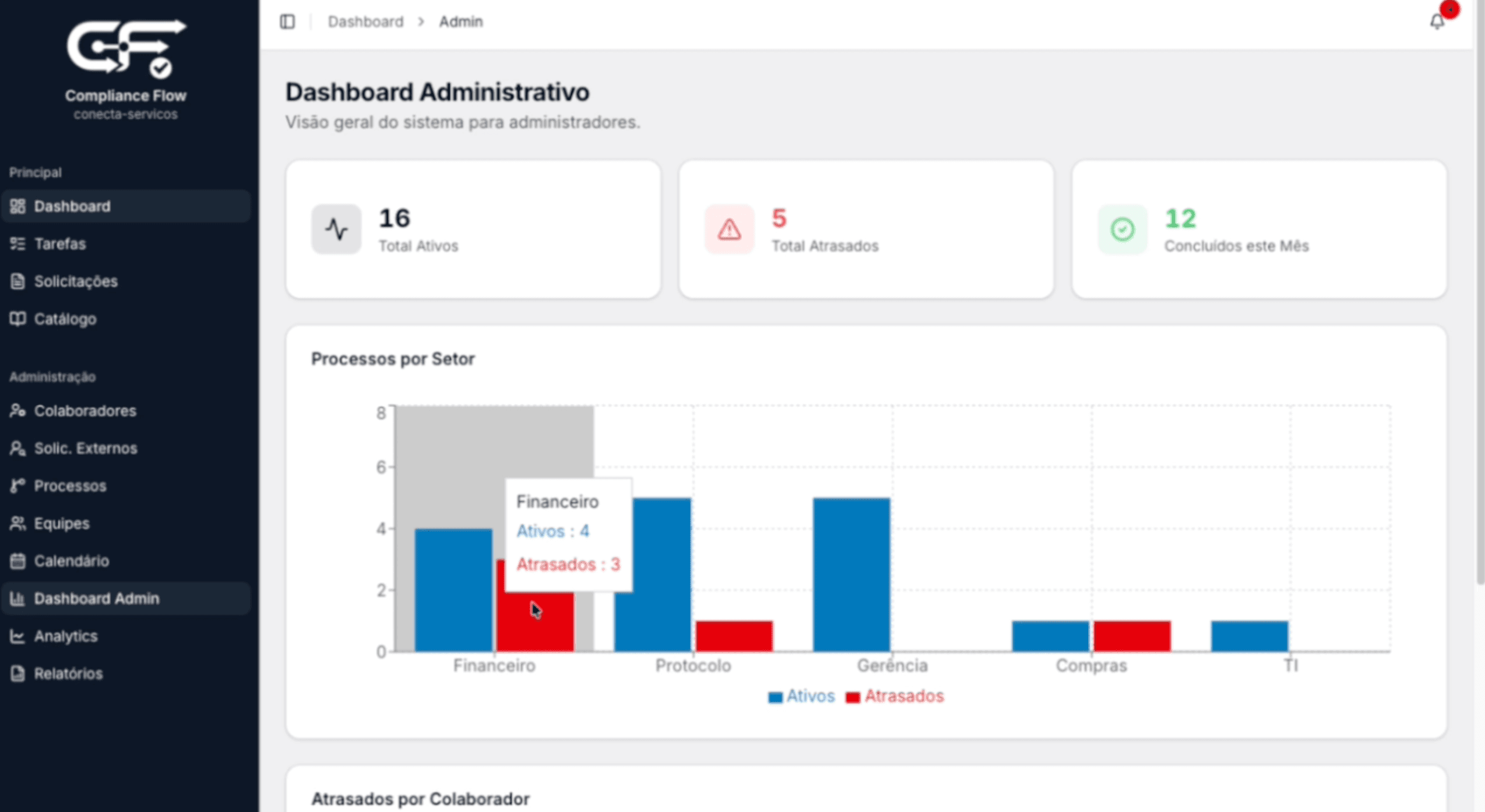The image size is (1485, 812).
Task: Click the Equipes people icon
Action: click(17, 523)
